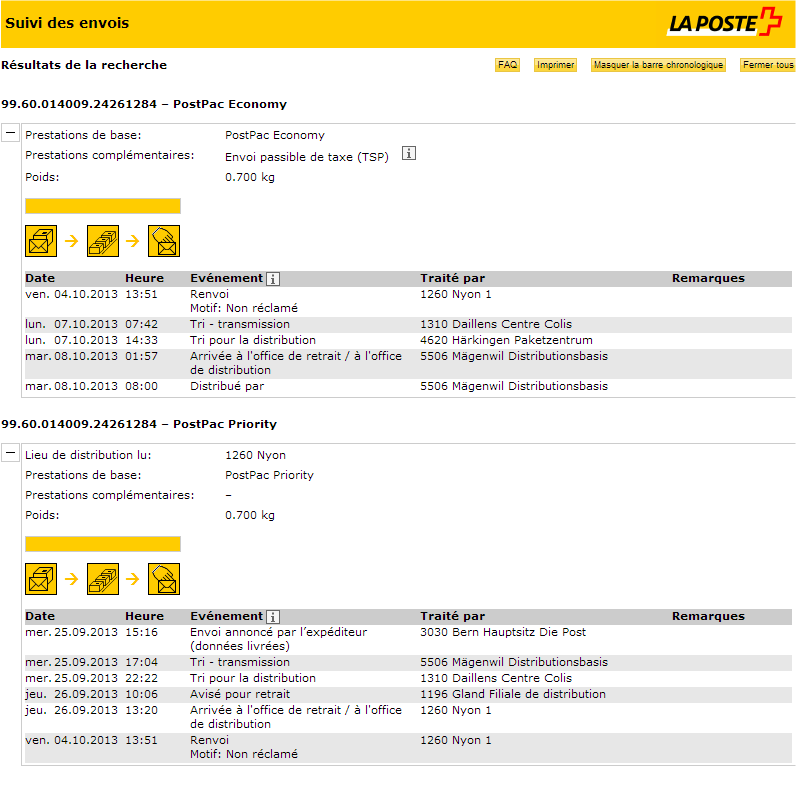
Task: Click the La Poste logo
Action: (725, 22)
